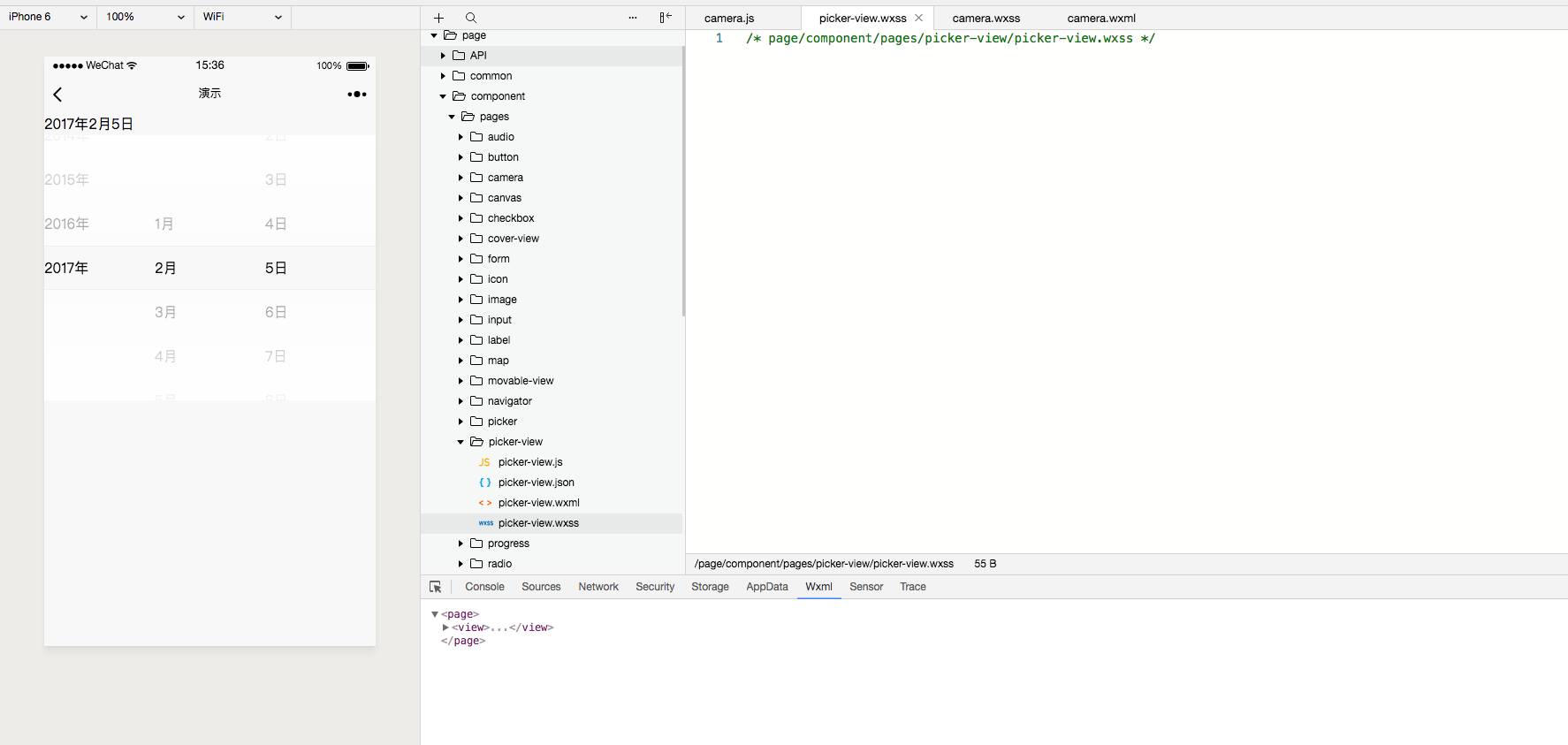Open the Security devtools tab
Viewport: 1568px width, 745px height.
coord(655,587)
